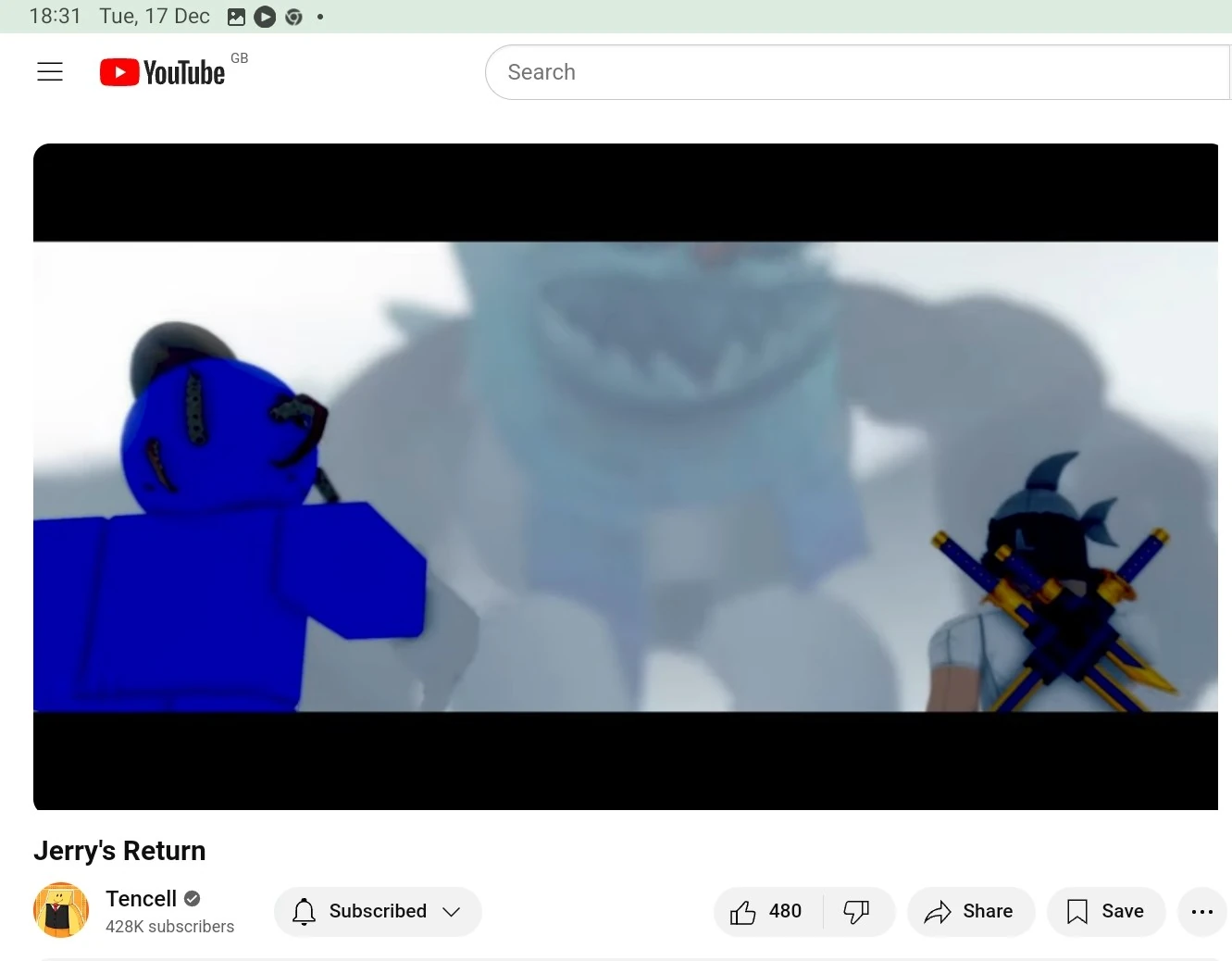Click the 428K subscribers text
Viewport: 1232px width, 961px height.
click(x=170, y=927)
